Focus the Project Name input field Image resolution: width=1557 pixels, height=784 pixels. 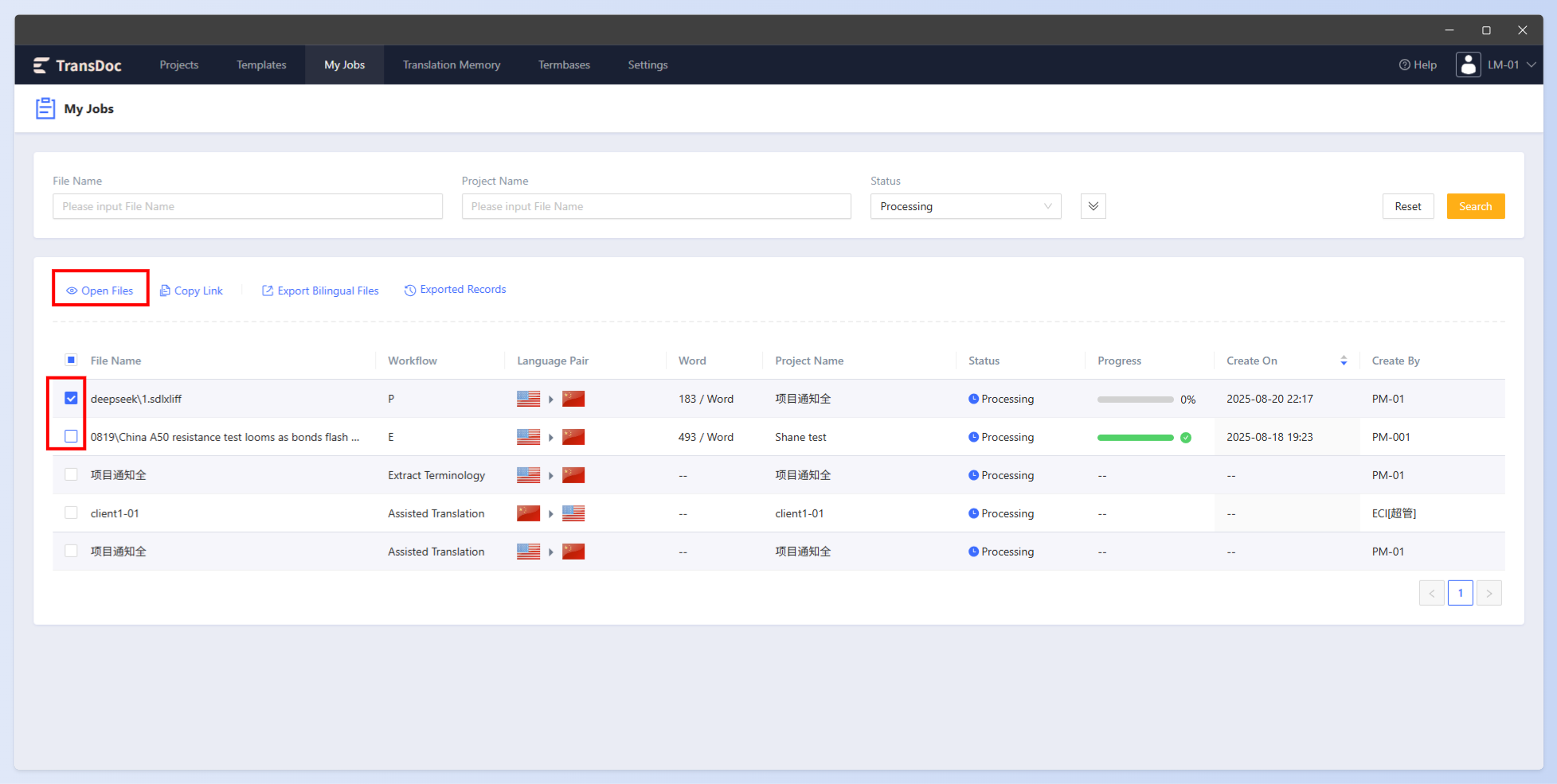pos(656,206)
